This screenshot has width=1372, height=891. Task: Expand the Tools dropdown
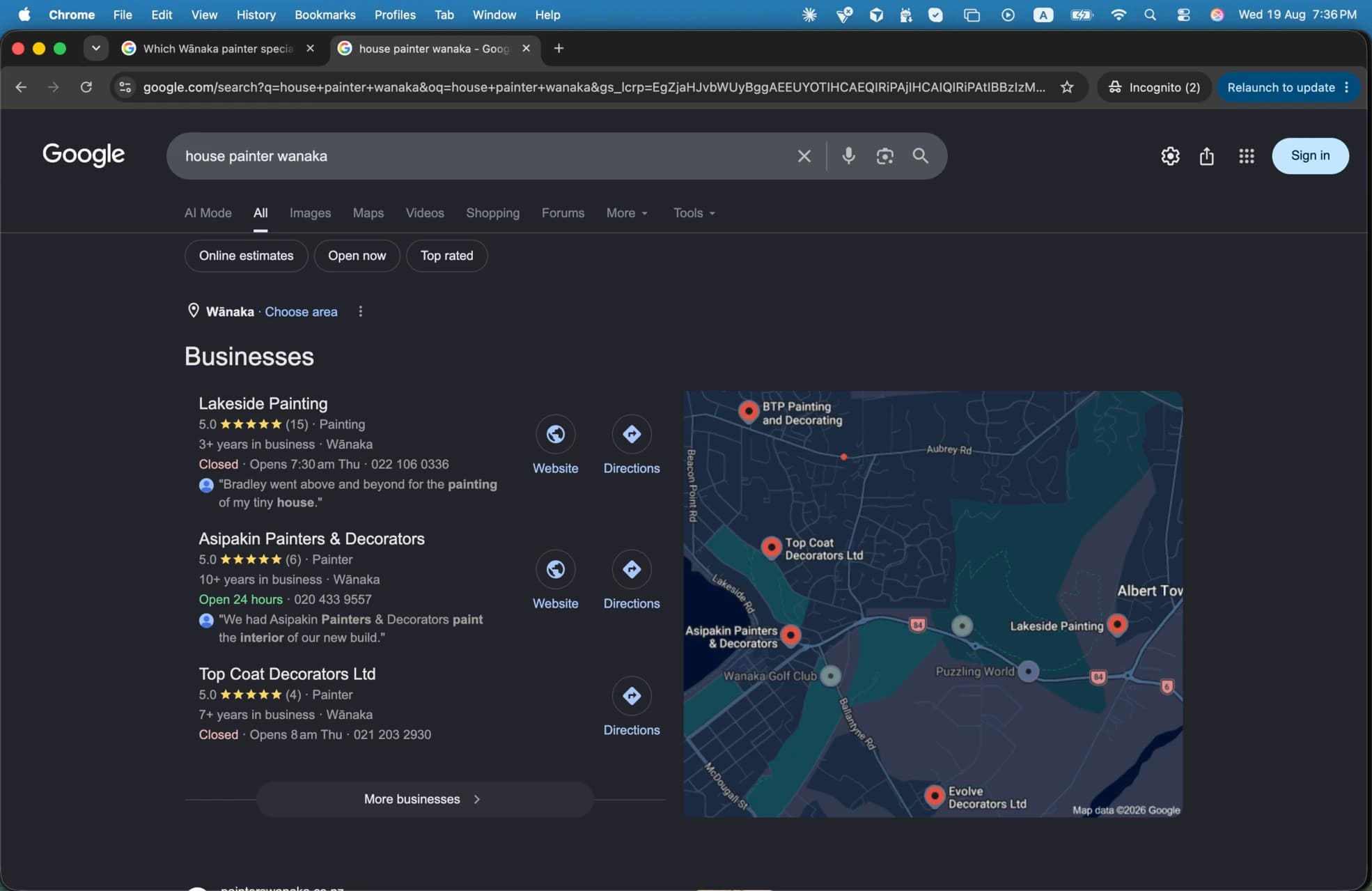694,213
